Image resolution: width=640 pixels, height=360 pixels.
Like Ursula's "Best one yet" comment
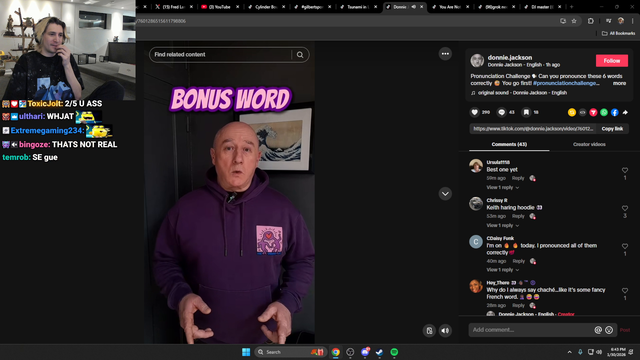tap(624, 170)
